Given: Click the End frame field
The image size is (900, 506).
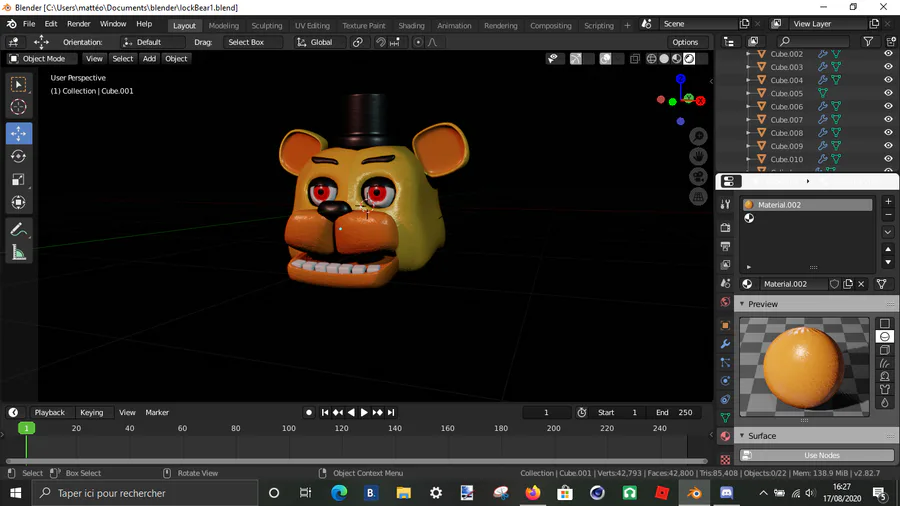Looking at the screenshot, I should point(675,412).
